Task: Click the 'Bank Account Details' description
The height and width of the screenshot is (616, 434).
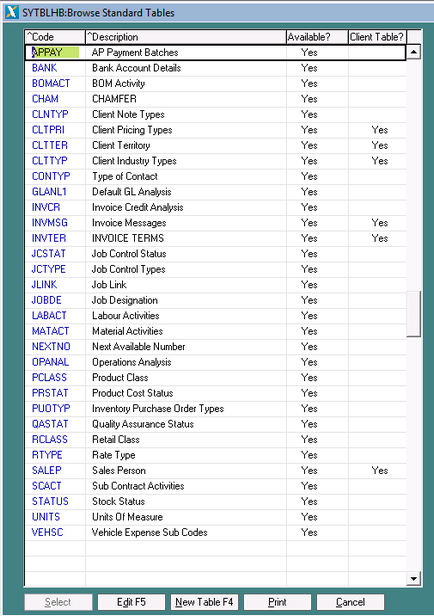Action: pyautogui.click(x=136, y=68)
